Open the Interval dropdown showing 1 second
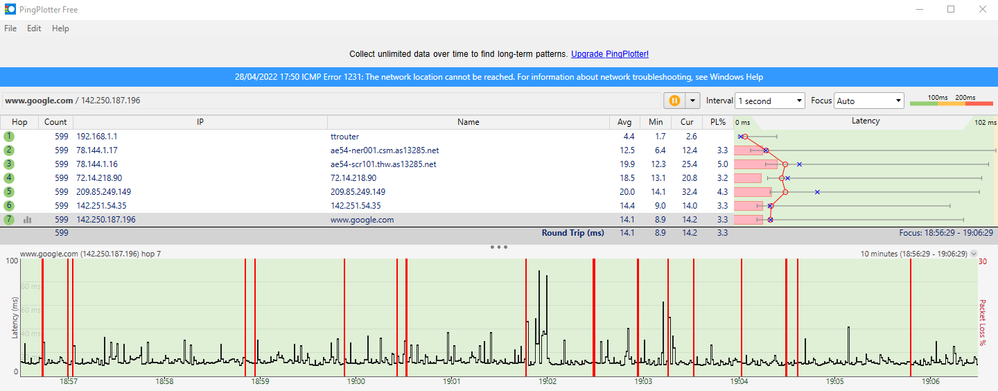The width and height of the screenshot is (998, 391). tap(770, 101)
